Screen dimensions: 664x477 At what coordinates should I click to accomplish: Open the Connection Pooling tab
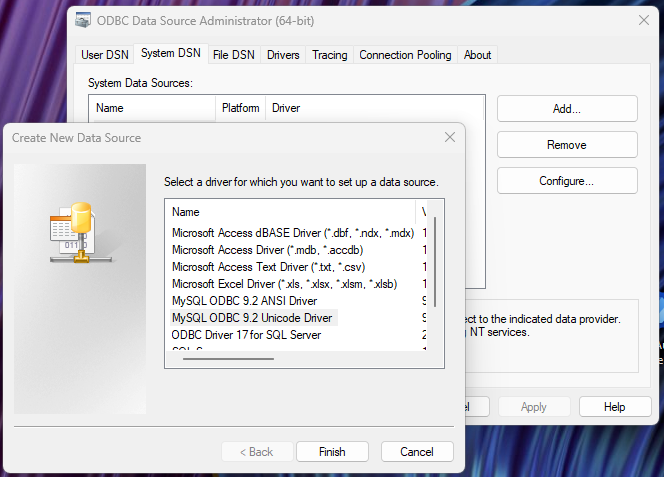coord(405,55)
